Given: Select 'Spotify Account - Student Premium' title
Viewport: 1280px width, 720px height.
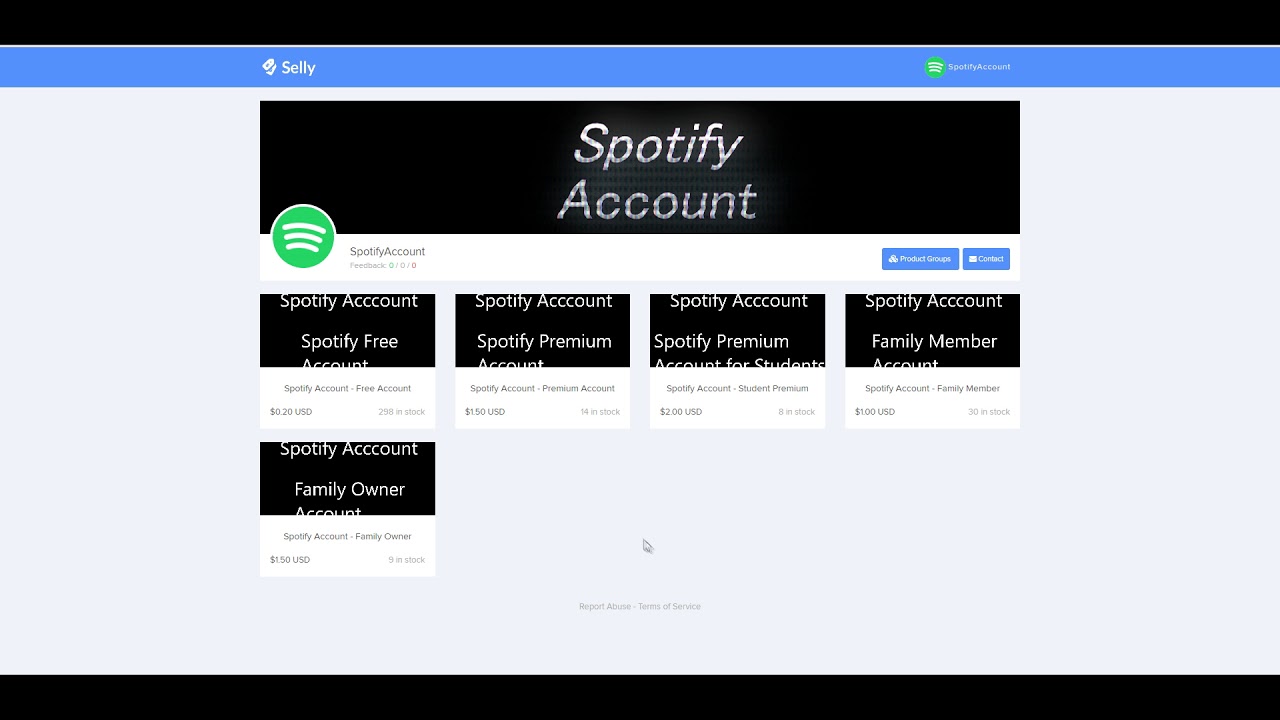Looking at the screenshot, I should (x=737, y=388).
